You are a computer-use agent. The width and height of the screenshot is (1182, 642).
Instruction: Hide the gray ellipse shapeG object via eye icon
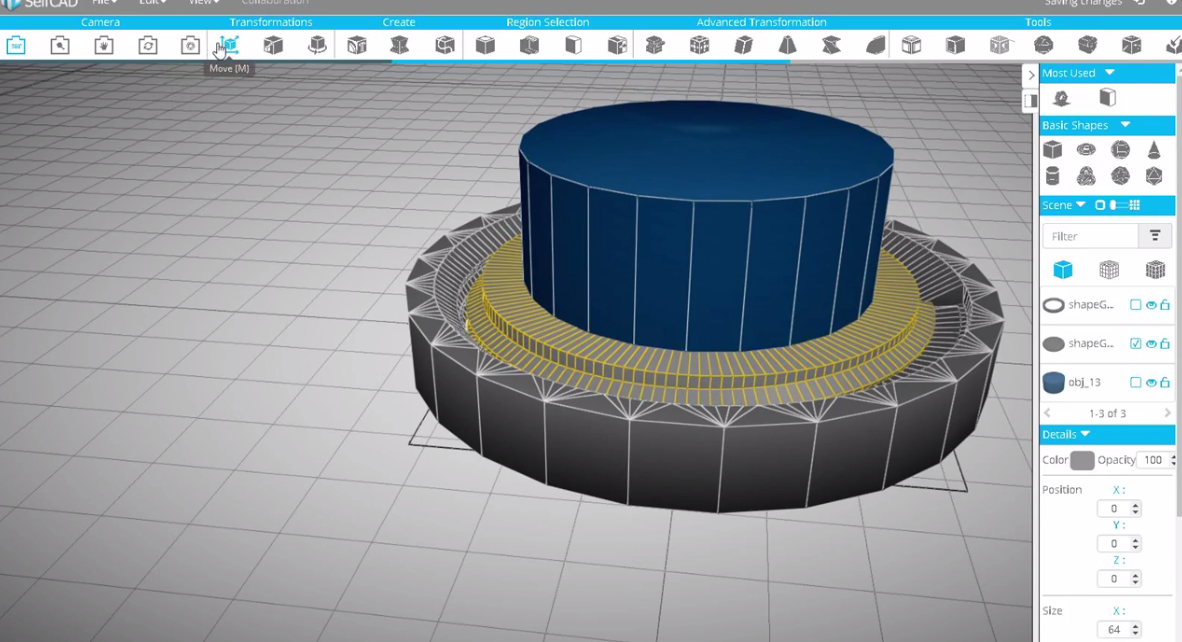pyautogui.click(x=1151, y=344)
